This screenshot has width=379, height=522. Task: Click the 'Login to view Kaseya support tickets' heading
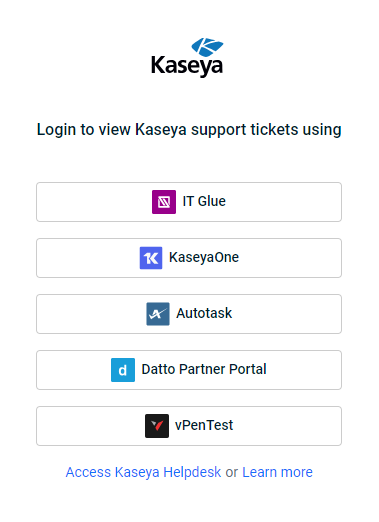[x=189, y=130]
